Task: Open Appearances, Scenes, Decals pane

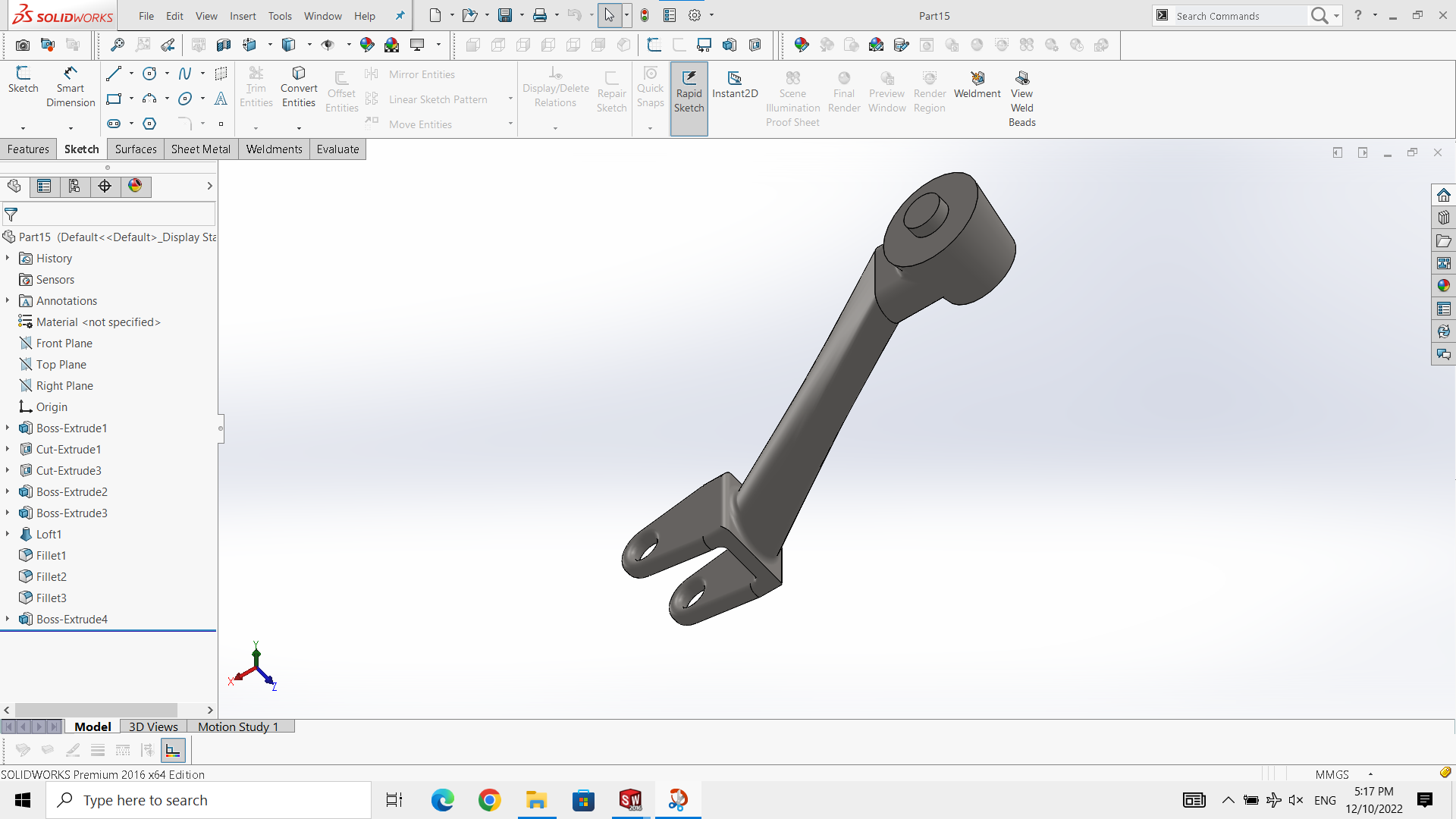Action: [1444, 286]
